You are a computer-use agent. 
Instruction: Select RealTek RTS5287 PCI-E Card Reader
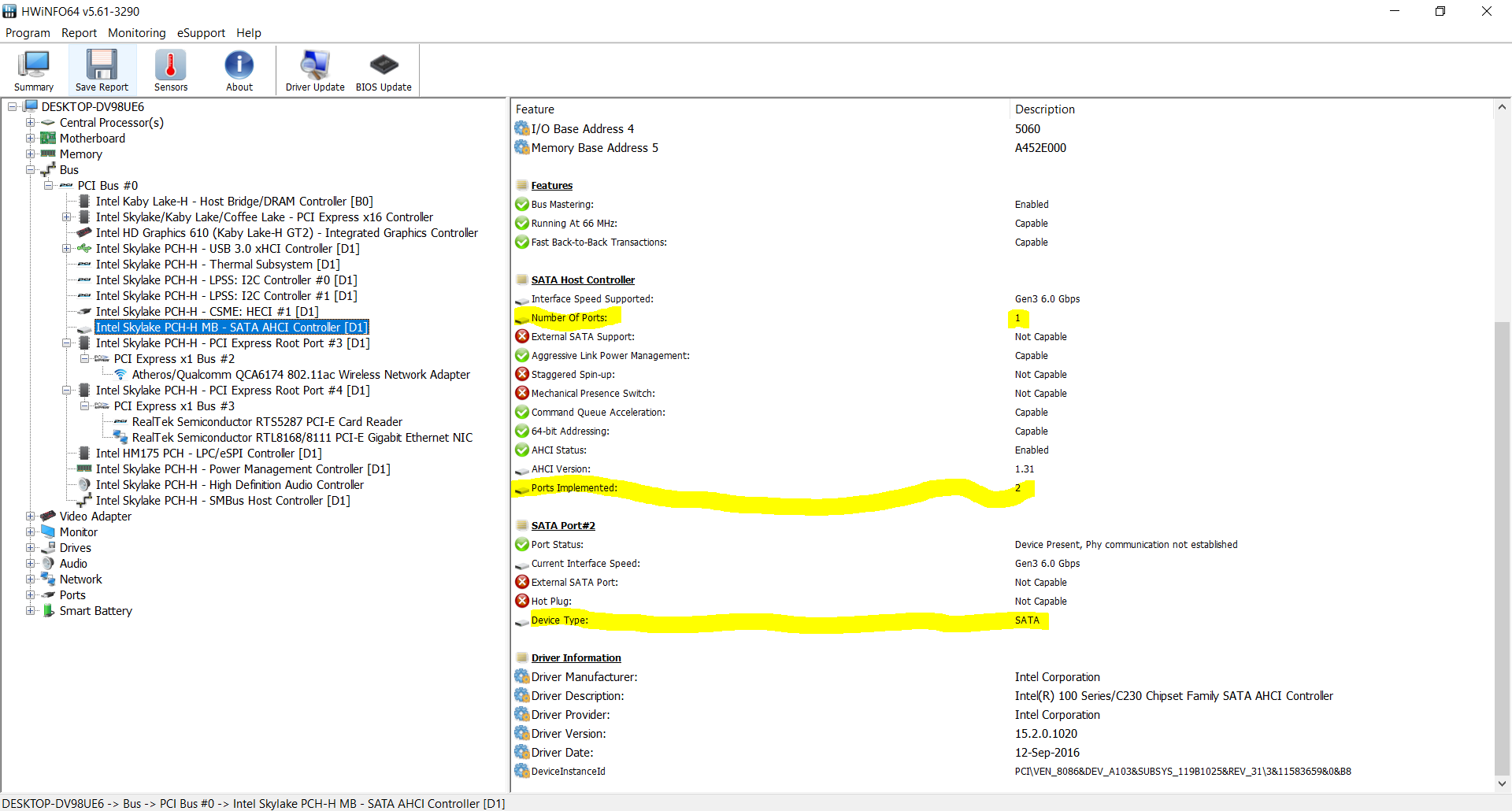coord(267,422)
